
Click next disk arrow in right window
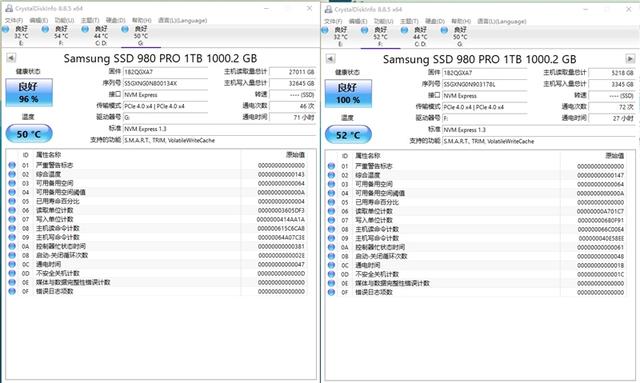coord(630,59)
